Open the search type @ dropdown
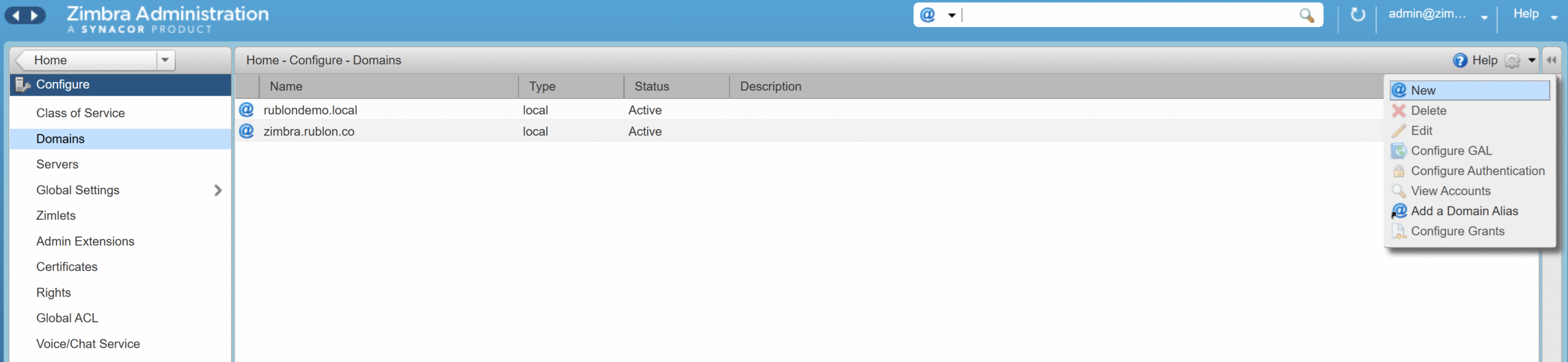 point(951,15)
